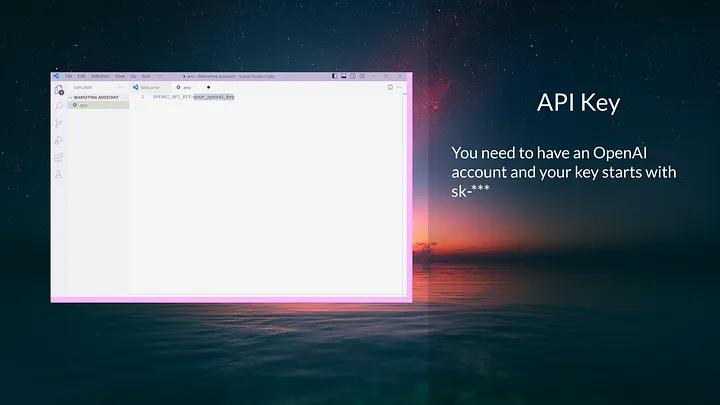Open the Selection menu
720x405 pixels.
coord(100,76)
